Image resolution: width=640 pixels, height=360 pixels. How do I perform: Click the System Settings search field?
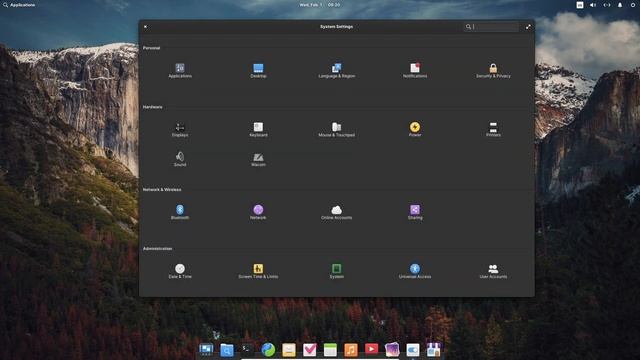[491, 27]
